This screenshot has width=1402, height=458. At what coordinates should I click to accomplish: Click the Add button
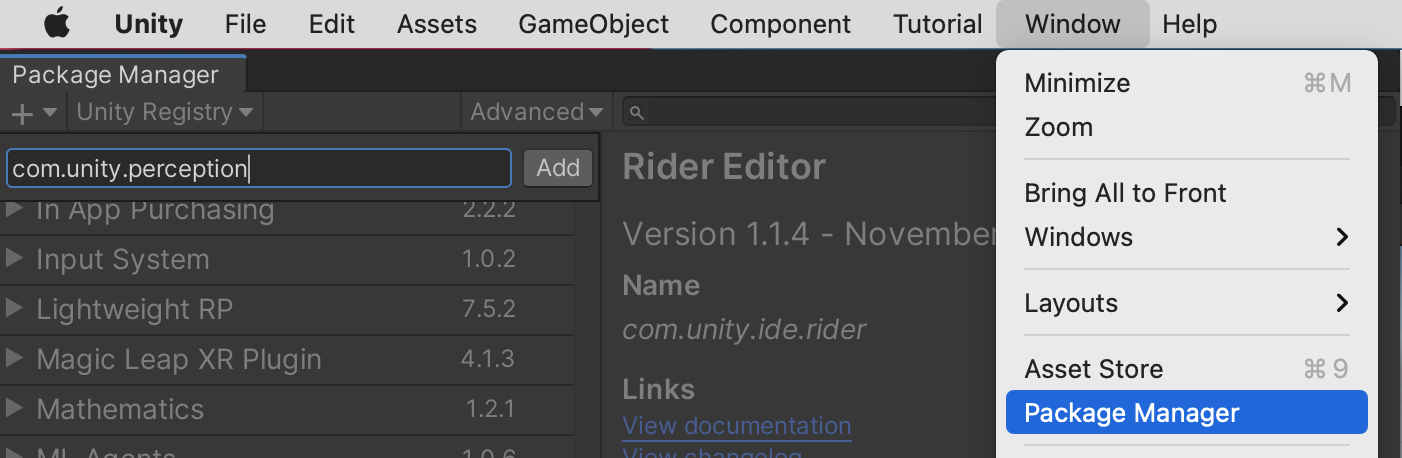tap(558, 168)
